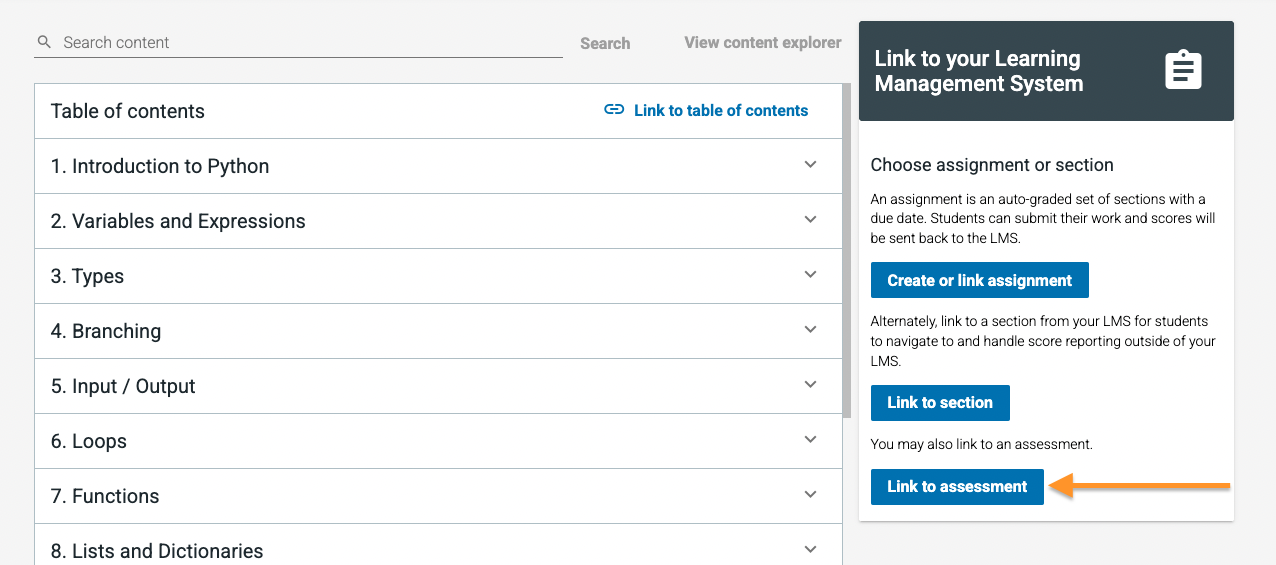Open chapter 6. Loops row
1276x565 pixels.
tap(438, 441)
